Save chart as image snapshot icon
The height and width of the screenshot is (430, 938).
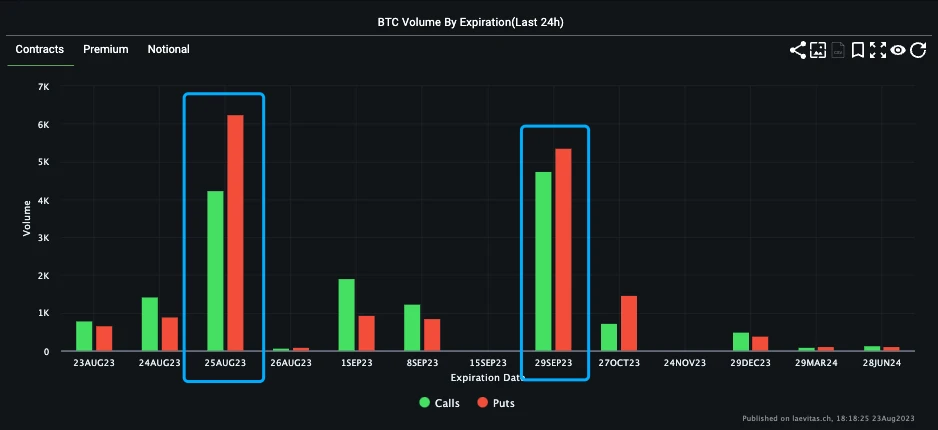(818, 50)
